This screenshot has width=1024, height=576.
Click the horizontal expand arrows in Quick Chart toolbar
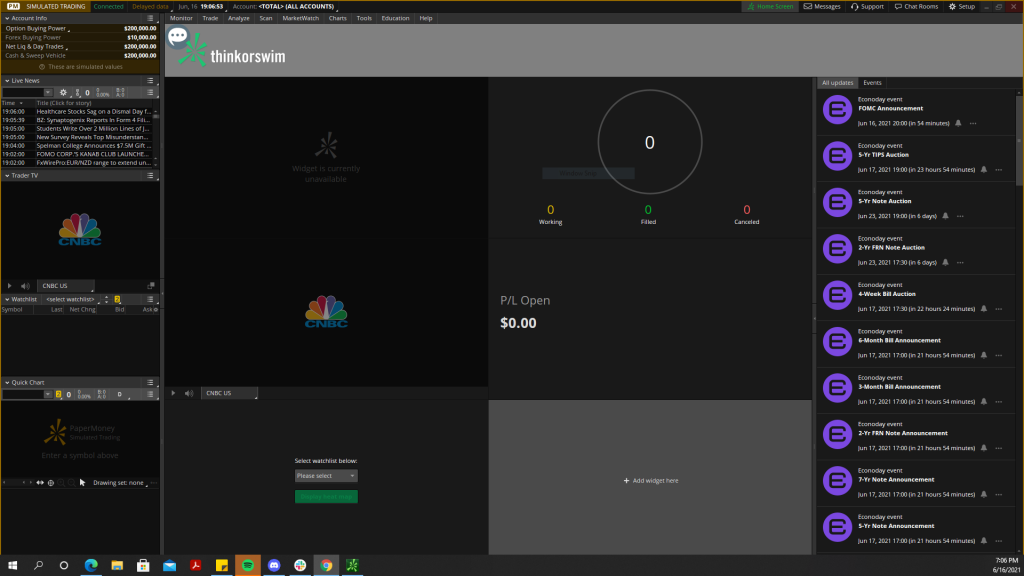[40, 483]
